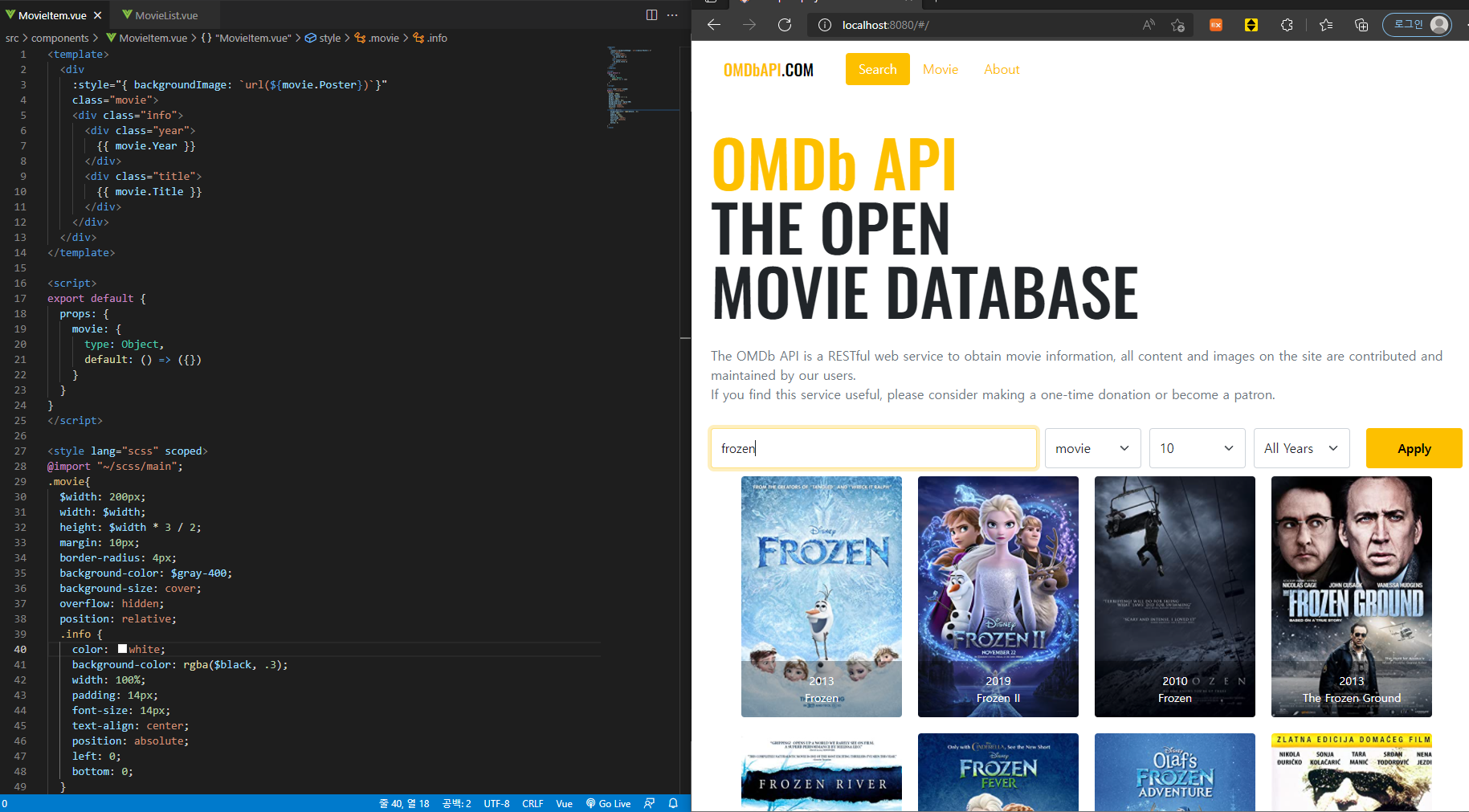
Task: Change indentation via '공백: 2' status item
Action: click(457, 803)
